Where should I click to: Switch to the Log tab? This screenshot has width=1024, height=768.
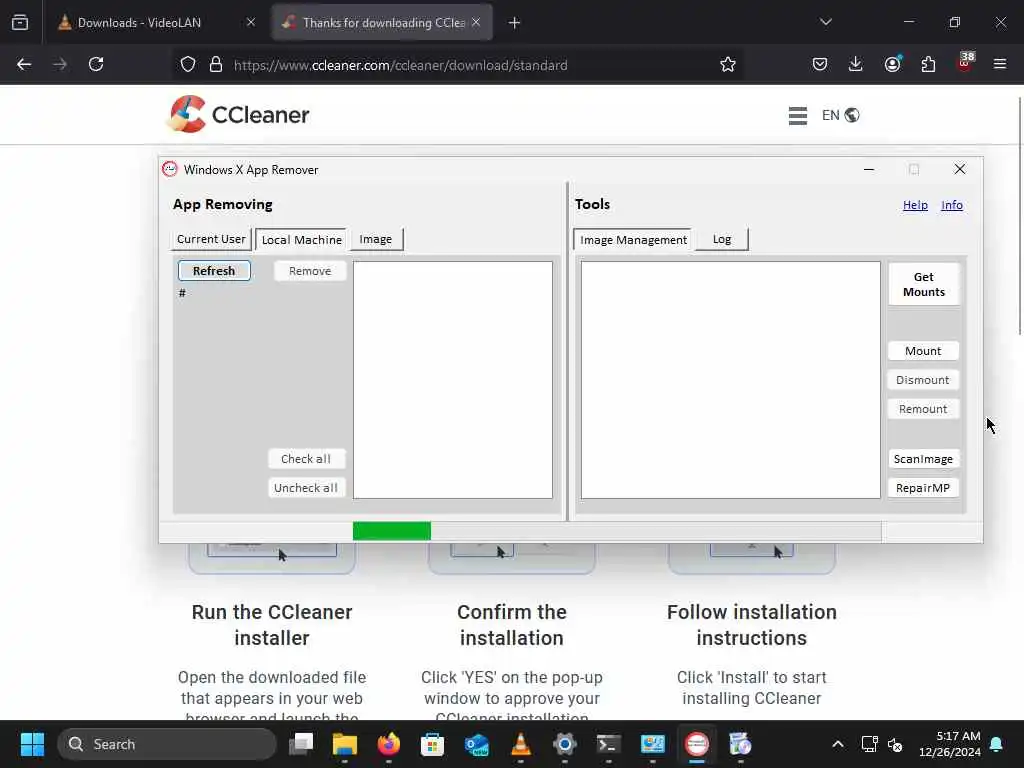(x=722, y=239)
